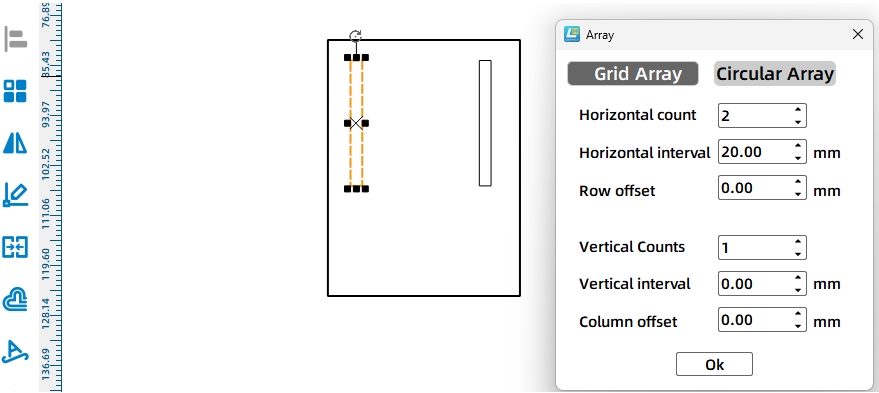Open the offset outline heart tool
This screenshot has width=879, height=393.
15,299
